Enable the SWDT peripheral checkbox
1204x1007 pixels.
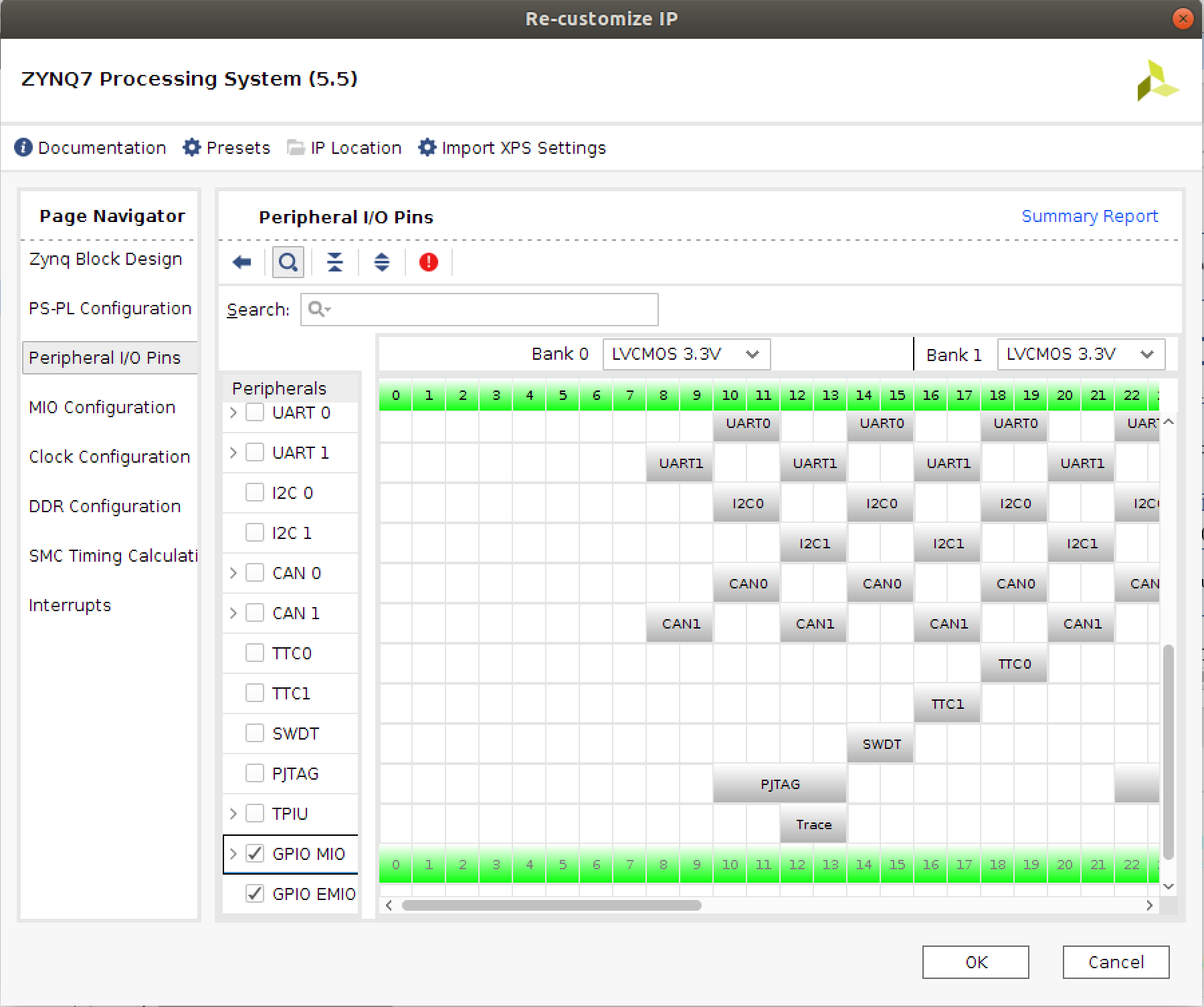point(255,734)
